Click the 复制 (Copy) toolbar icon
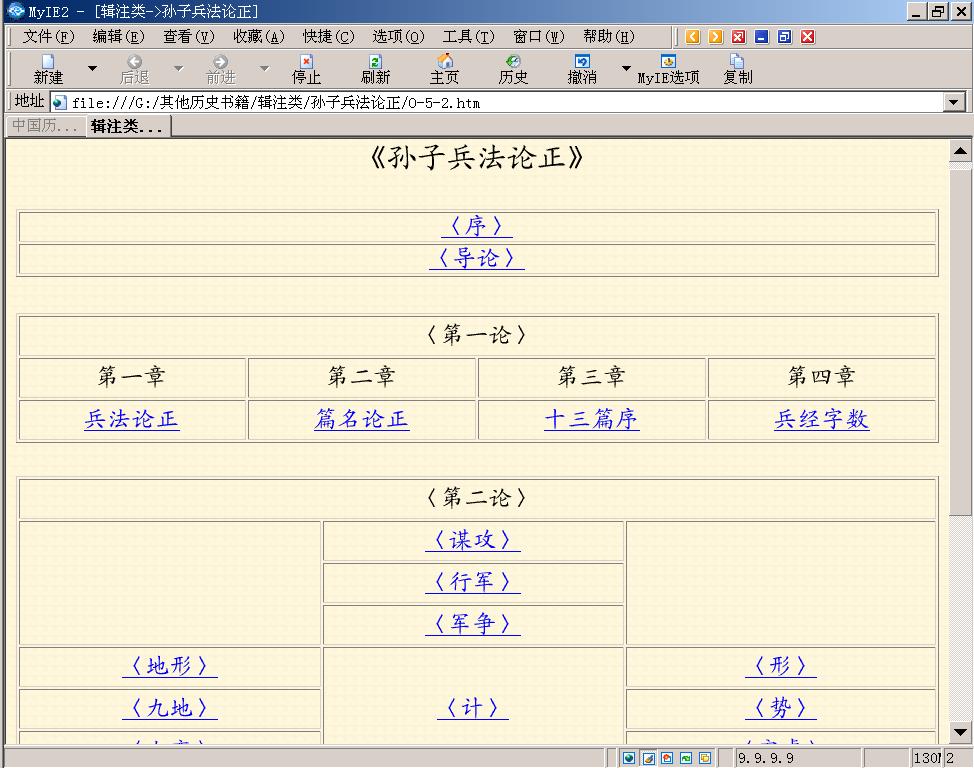This screenshot has height=768, width=974. point(737,68)
